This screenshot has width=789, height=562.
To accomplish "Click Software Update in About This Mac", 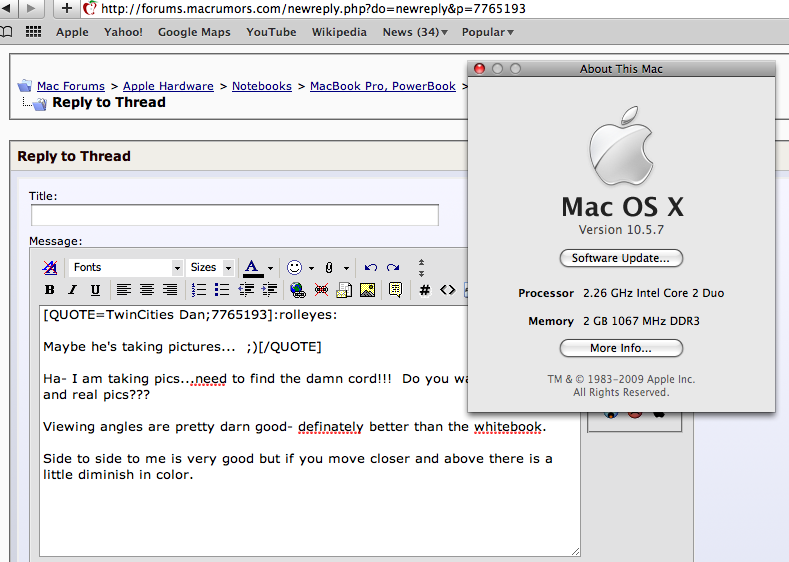I will (621, 258).
